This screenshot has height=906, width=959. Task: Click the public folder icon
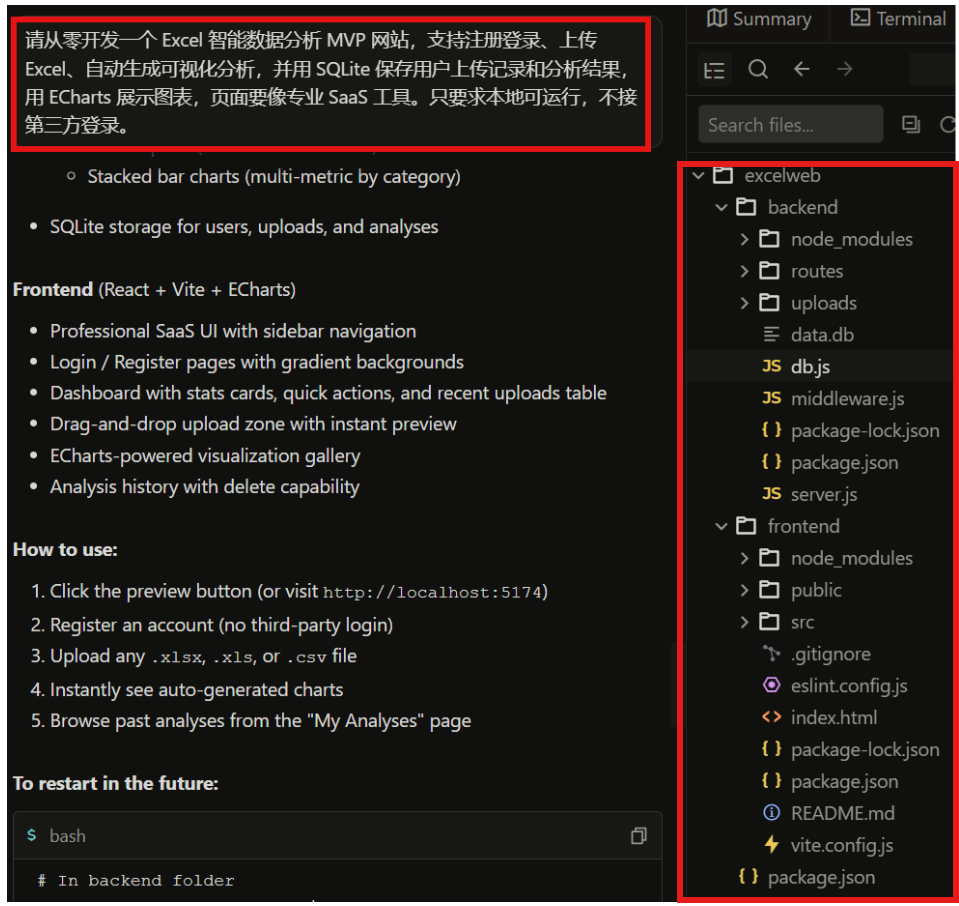(x=769, y=589)
